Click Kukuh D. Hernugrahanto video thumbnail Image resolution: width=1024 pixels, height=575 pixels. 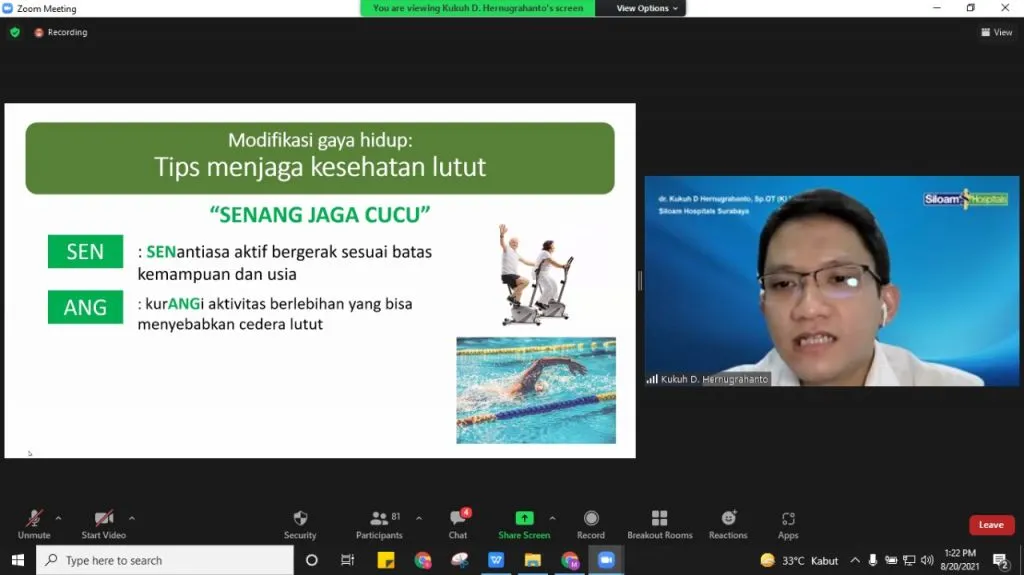(x=831, y=281)
